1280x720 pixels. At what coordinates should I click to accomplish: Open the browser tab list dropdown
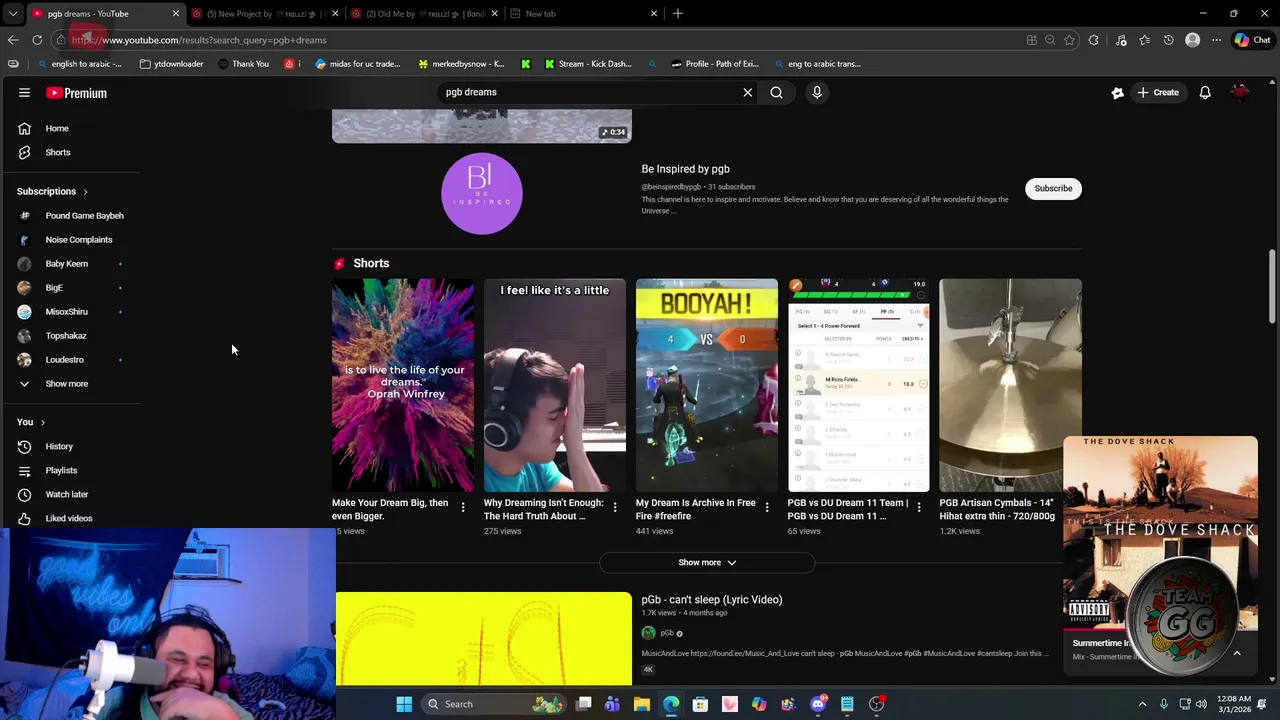pyautogui.click(x=13, y=13)
